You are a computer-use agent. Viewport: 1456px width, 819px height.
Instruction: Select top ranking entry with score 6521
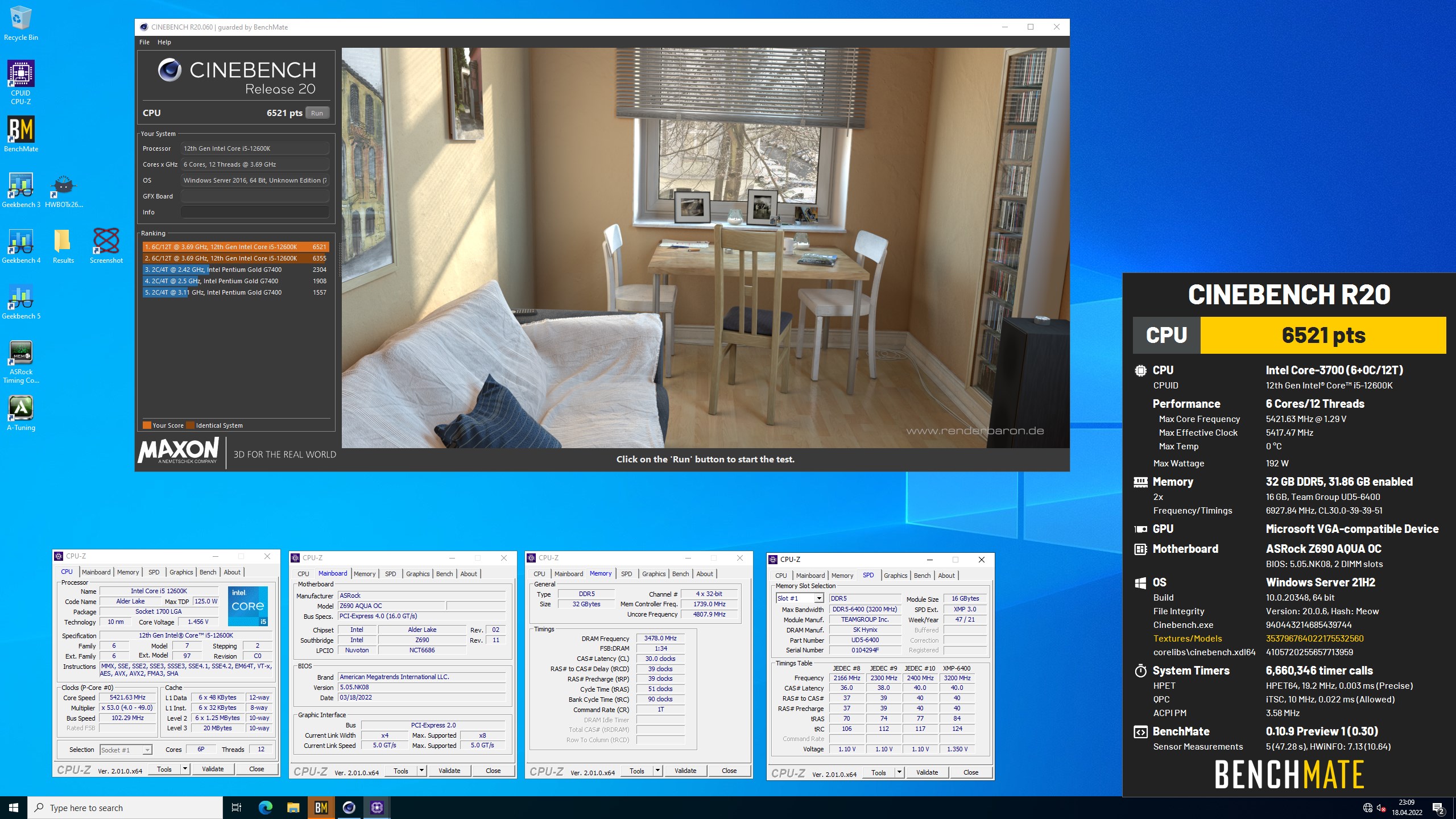235,247
